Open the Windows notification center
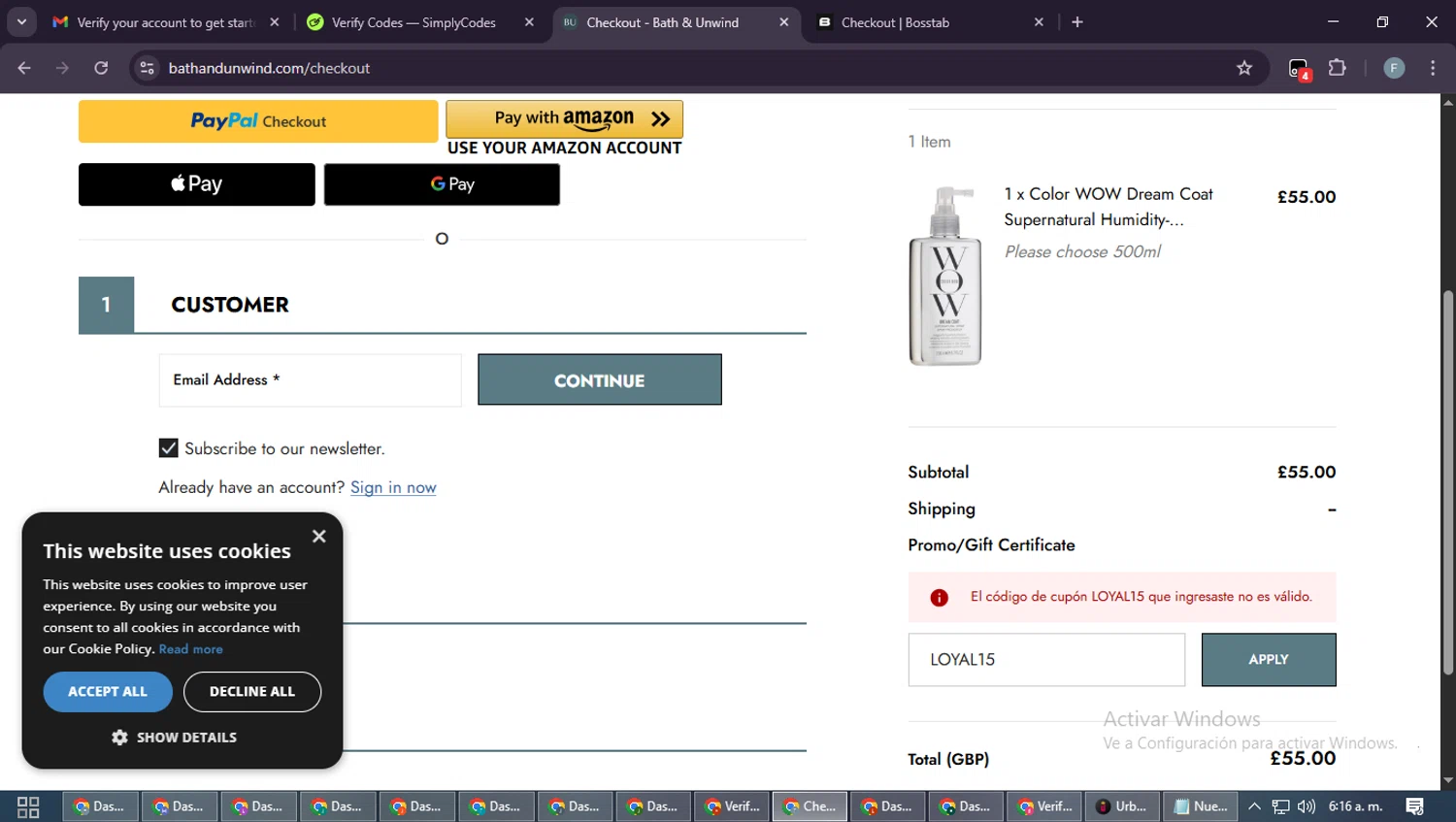Viewport: 1456px width, 822px height. [1414, 806]
